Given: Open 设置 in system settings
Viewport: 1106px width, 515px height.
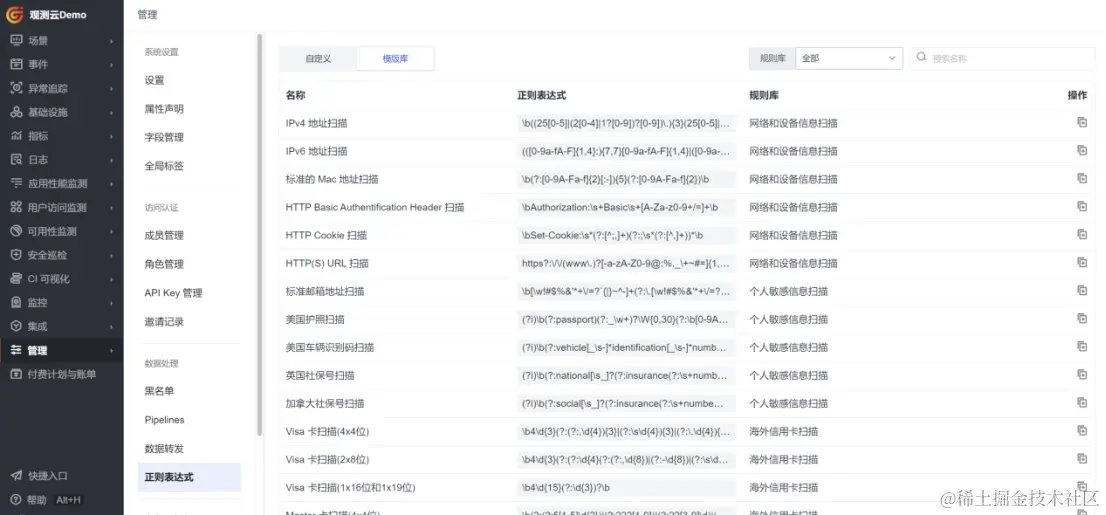Looking at the screenshot, I should (x=154, y=80).
